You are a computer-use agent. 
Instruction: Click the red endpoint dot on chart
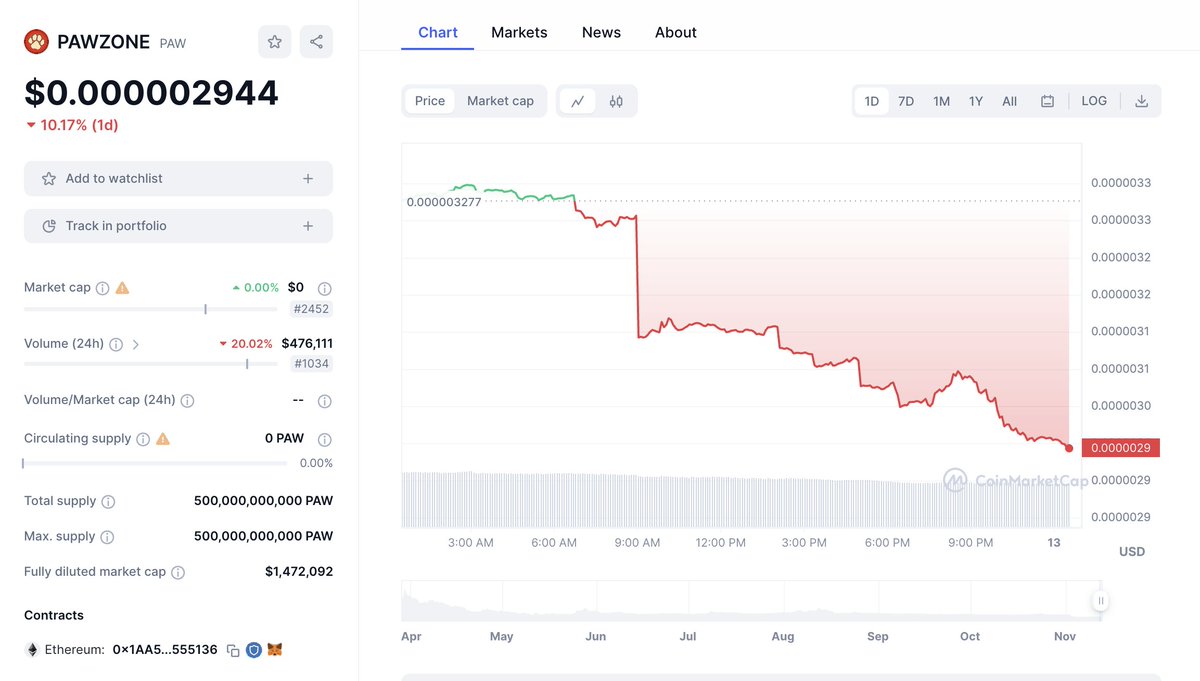(1069, 448)
